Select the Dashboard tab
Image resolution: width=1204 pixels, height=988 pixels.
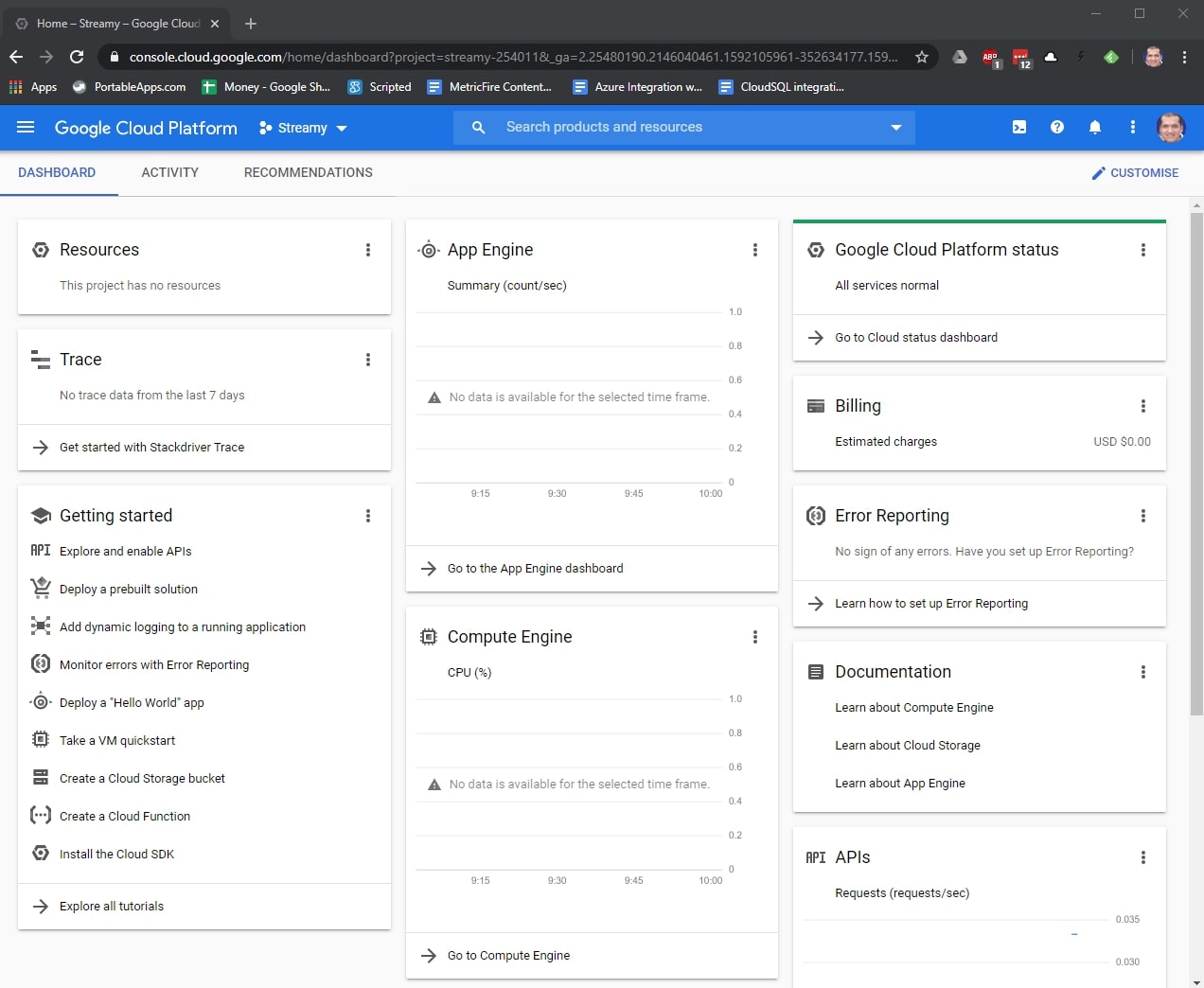57,173
